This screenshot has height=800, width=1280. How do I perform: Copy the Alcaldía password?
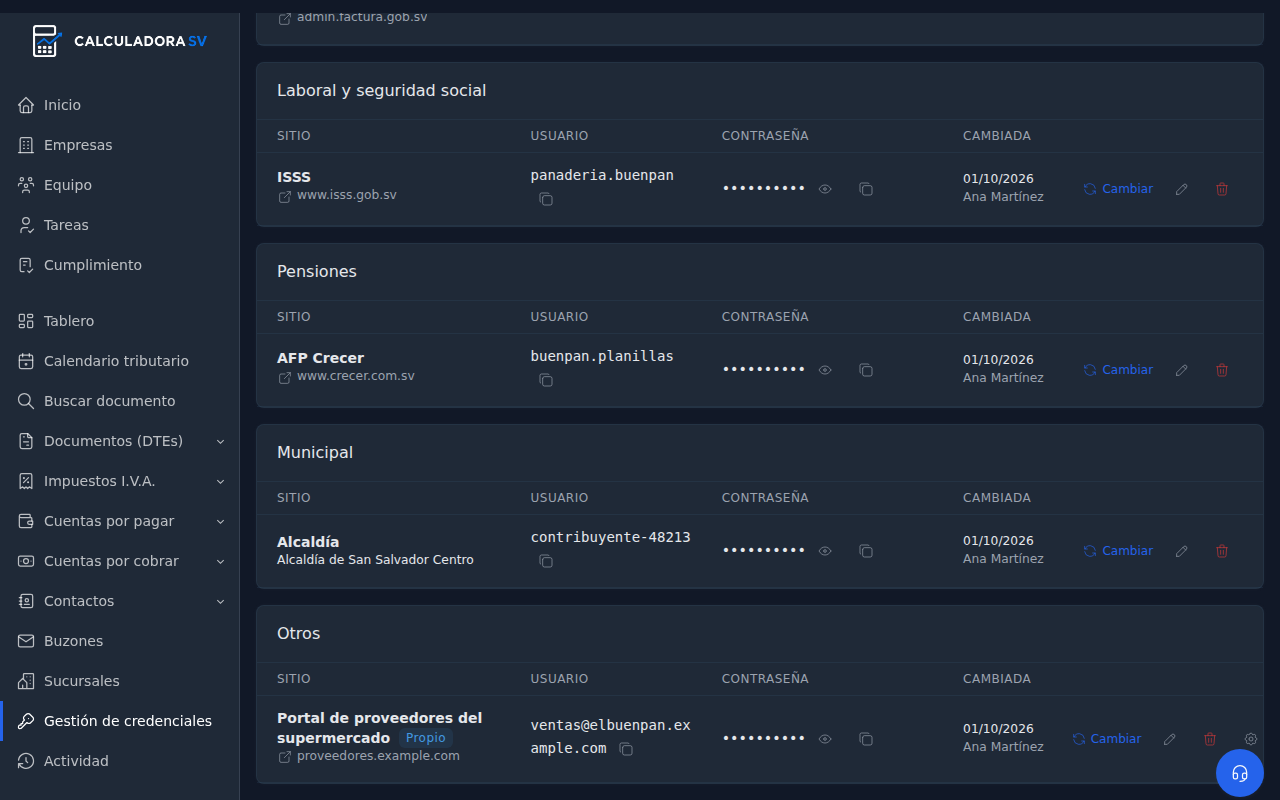pos(866,551)
